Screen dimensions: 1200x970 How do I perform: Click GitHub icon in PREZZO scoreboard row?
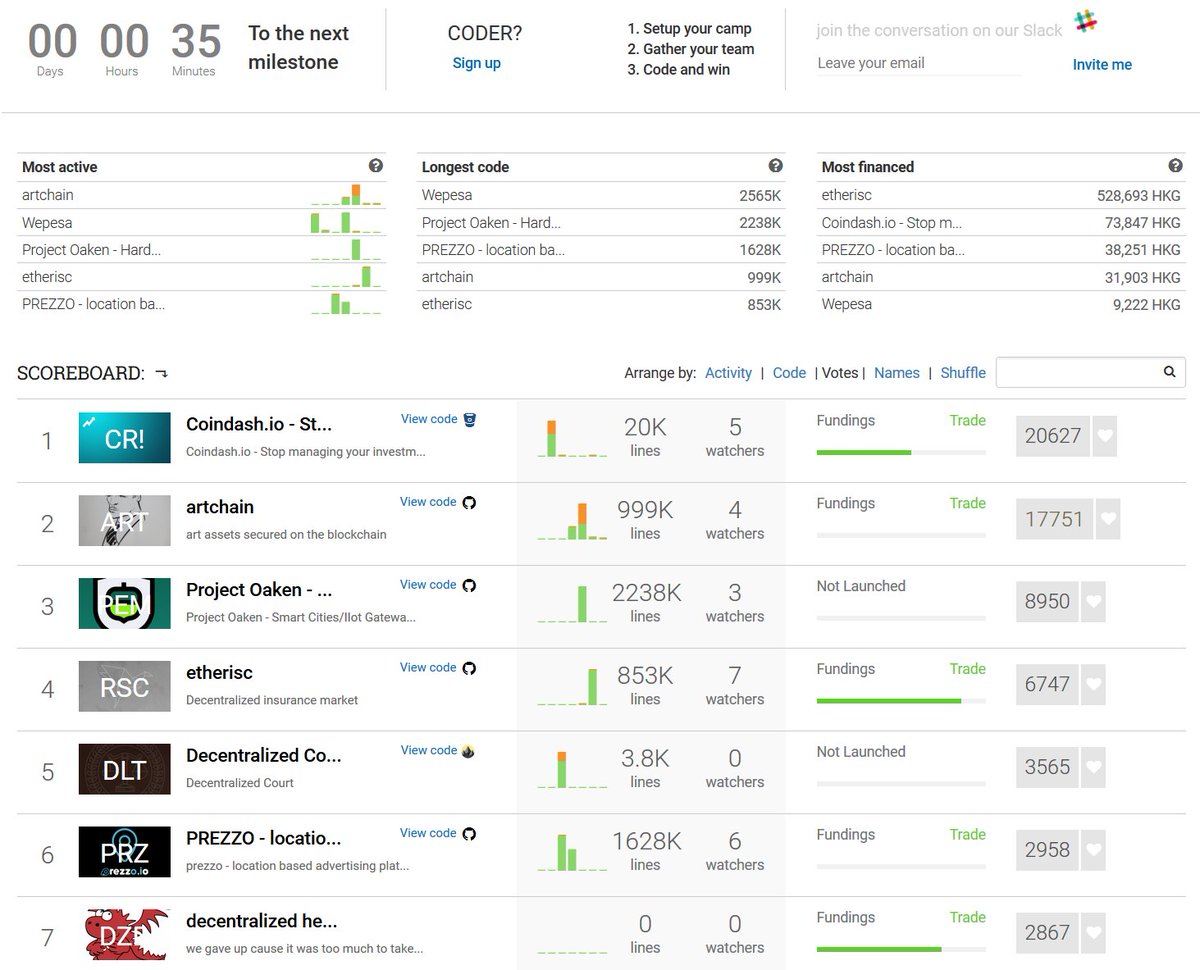coord(469,833)
